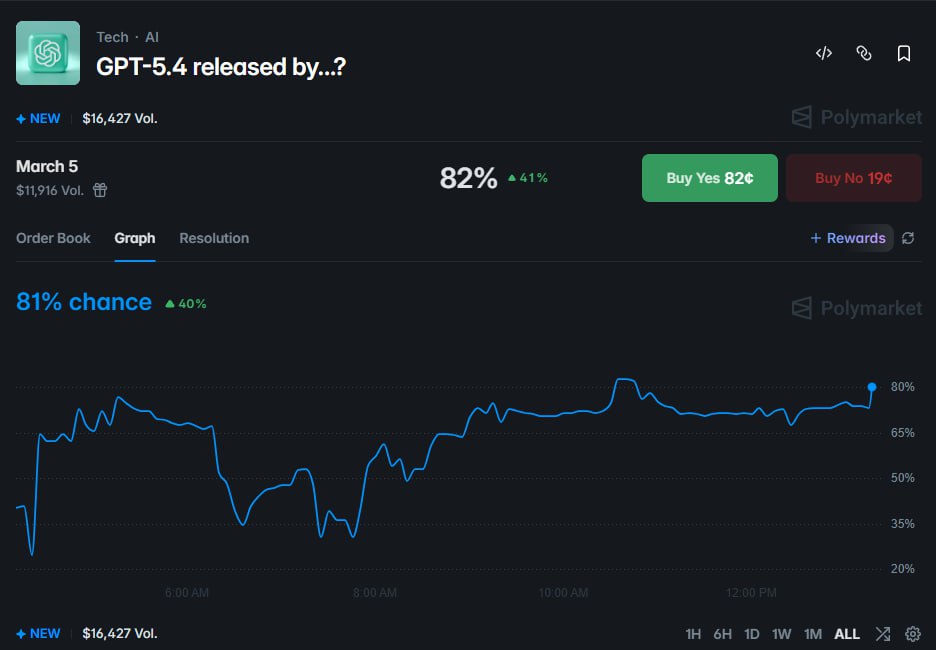936x650 pixels.
Task: Open the AI category link
Action: tap(151, 37)
